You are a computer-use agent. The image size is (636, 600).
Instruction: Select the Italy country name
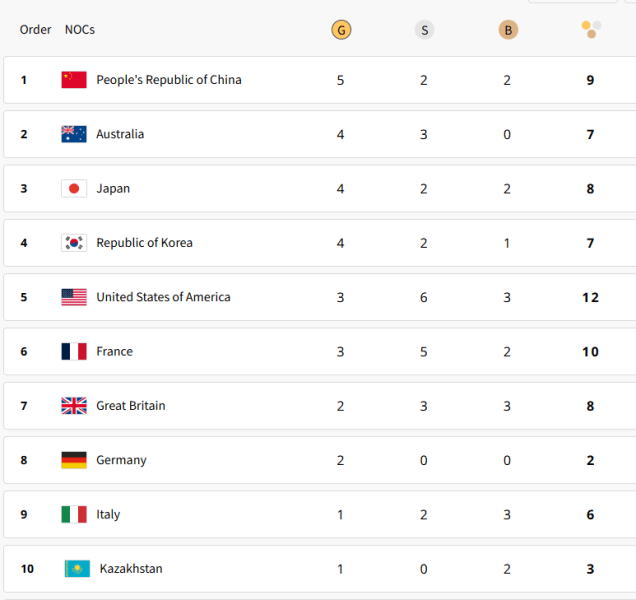[x=108, y=515]
